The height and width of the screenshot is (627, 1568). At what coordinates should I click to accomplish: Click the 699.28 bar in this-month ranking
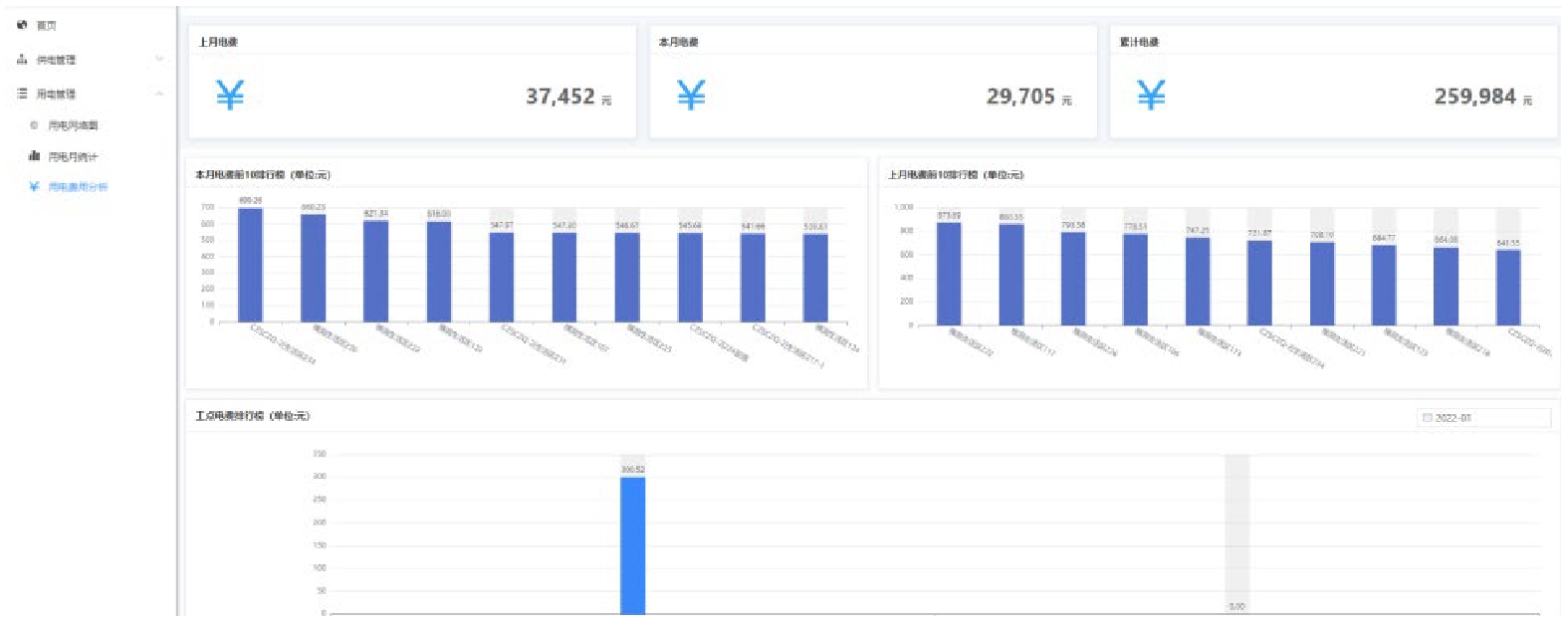click(251, 265)
